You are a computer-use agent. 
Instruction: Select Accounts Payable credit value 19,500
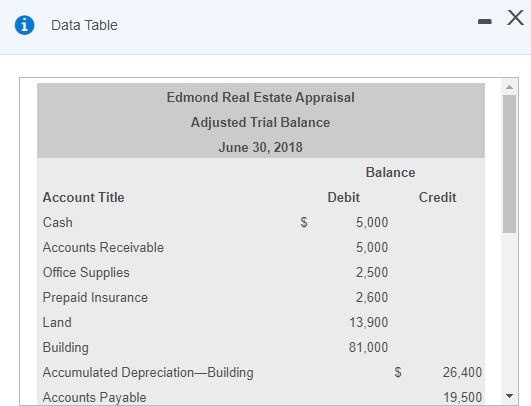463,398
